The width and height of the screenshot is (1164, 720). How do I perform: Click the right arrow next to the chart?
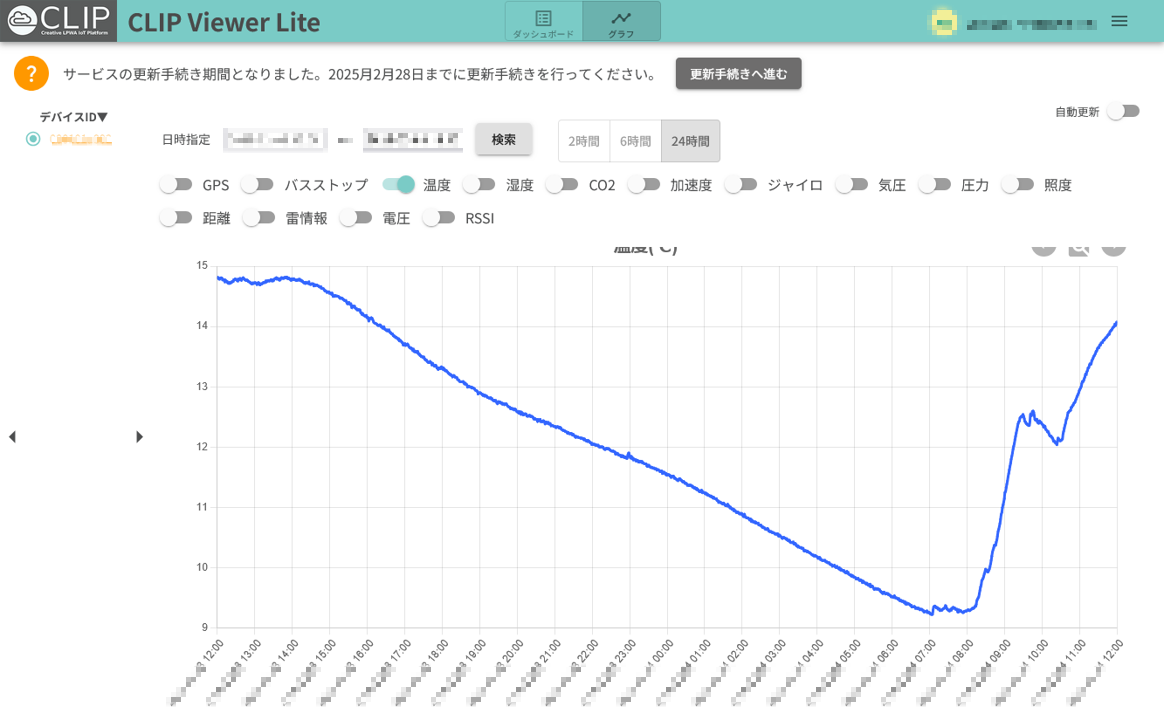tap(139, 437)
